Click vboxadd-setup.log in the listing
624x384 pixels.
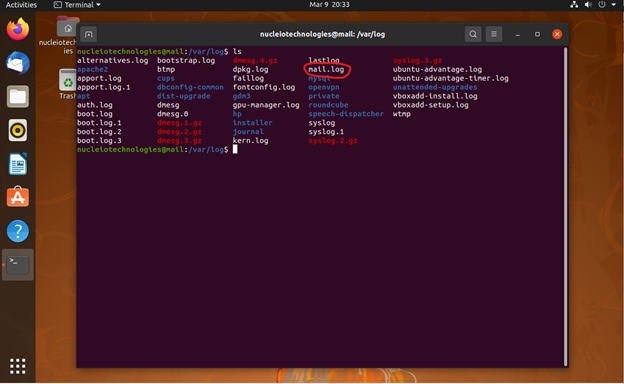pos(431,105)
